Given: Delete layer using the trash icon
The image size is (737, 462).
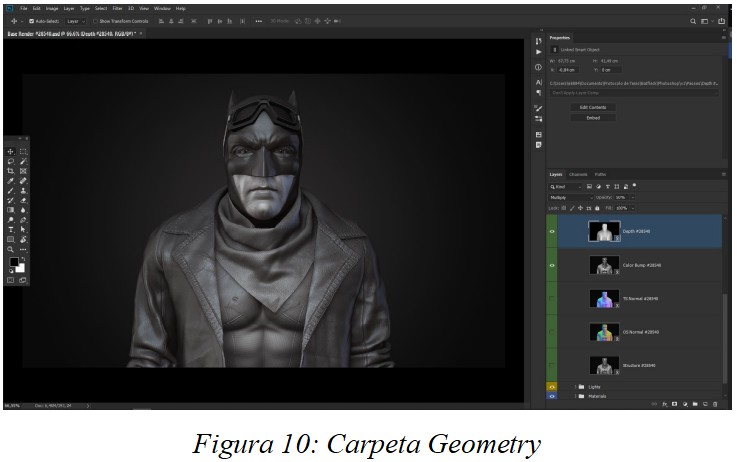Looking at the screenshot, I should click(714, 404).
